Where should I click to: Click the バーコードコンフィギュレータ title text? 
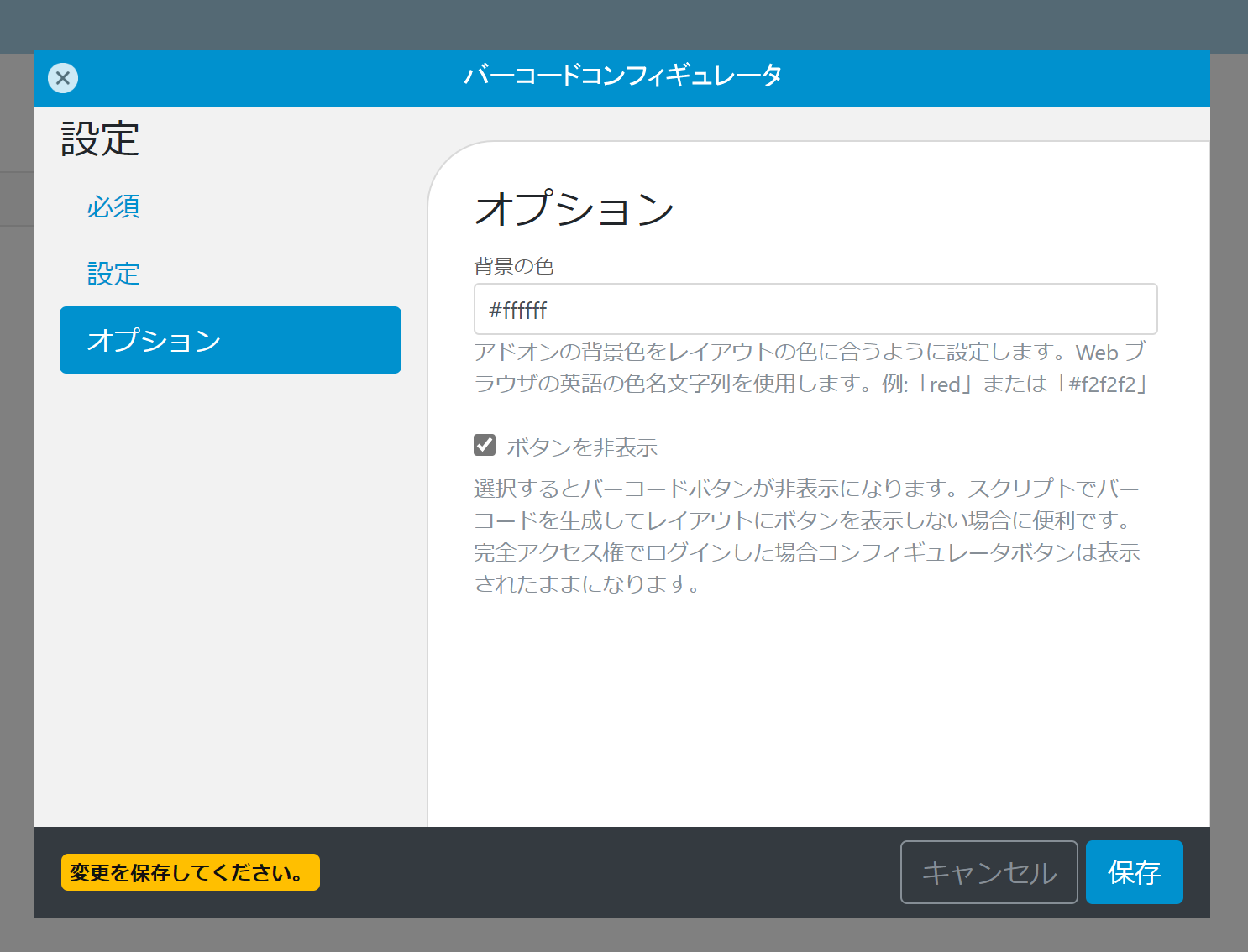623,76
